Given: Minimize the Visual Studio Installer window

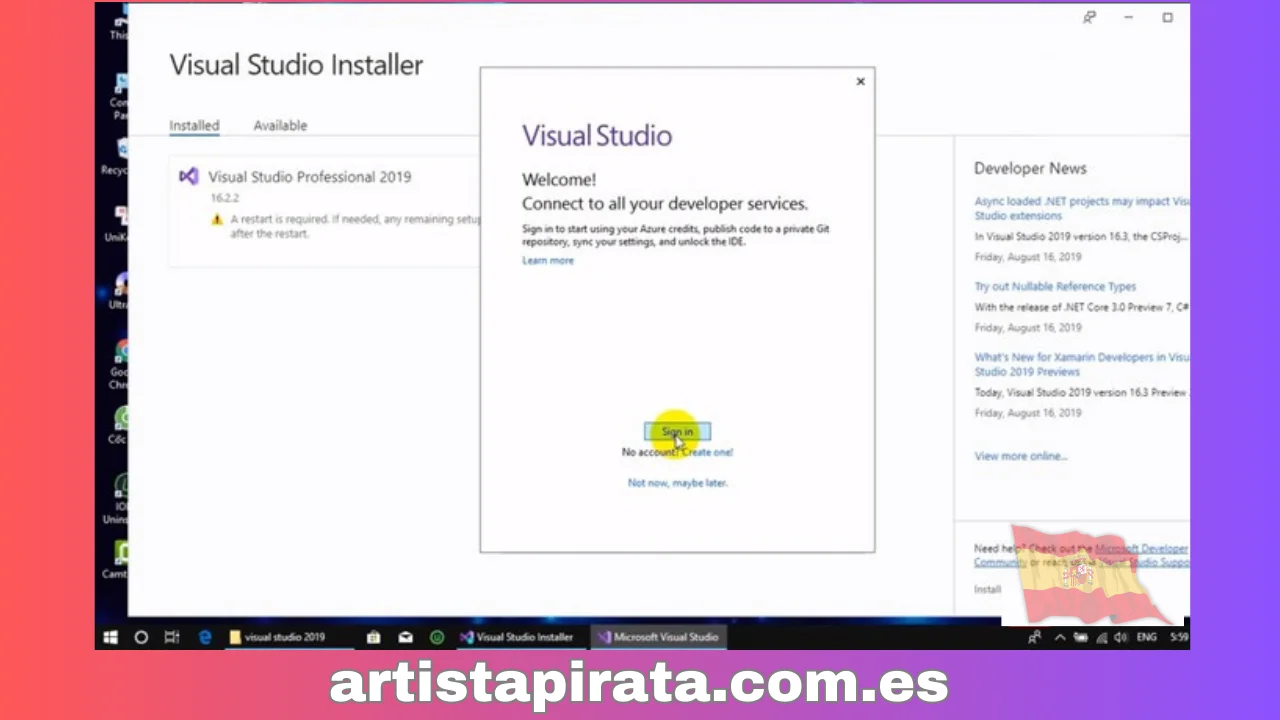Looking at the screenshot, I should pos(1128,18).
